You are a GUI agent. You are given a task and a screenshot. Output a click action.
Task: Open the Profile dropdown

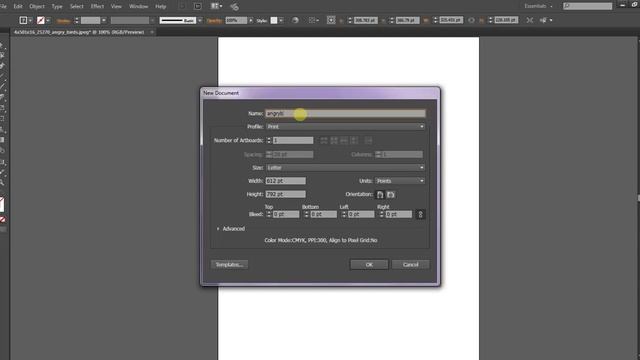coord(345,127)
